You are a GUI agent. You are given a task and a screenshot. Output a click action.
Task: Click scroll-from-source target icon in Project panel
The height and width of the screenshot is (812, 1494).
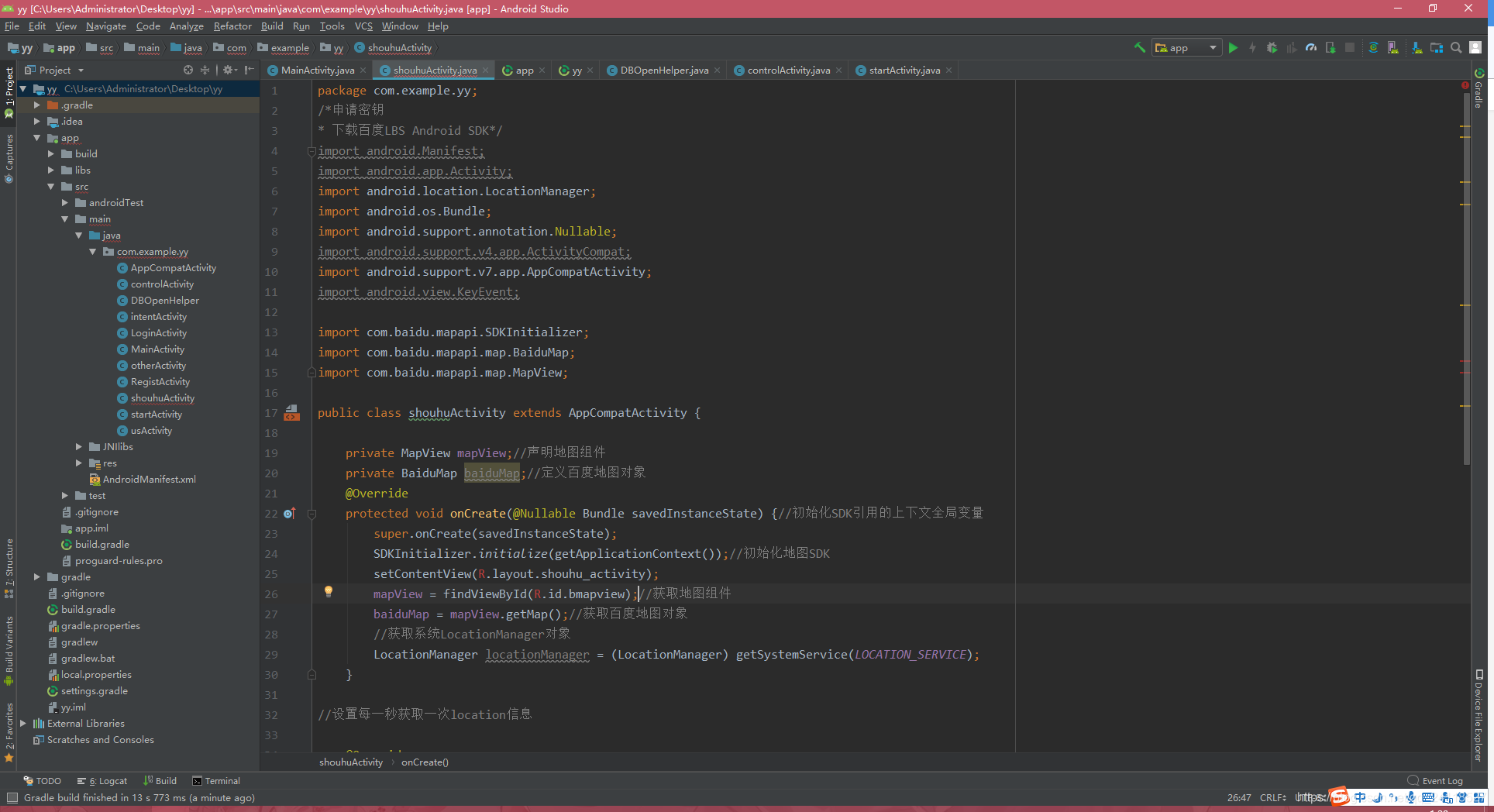(188, 70)
